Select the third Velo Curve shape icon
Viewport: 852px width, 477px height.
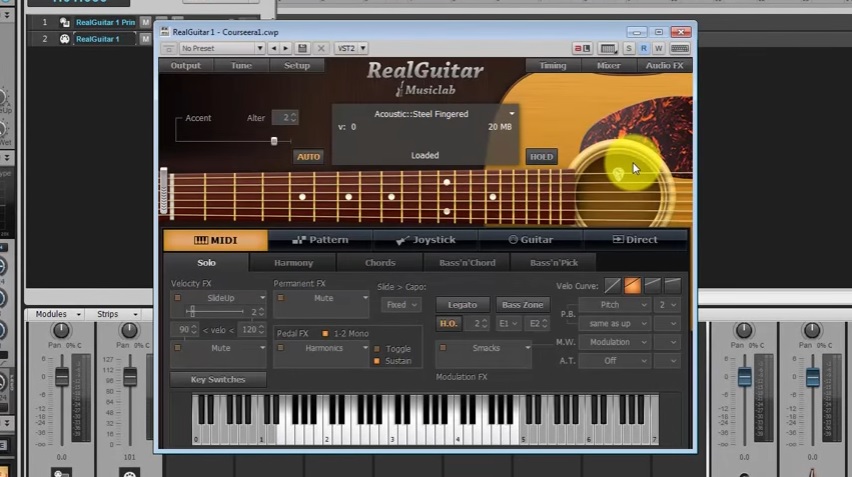(653, 286)
